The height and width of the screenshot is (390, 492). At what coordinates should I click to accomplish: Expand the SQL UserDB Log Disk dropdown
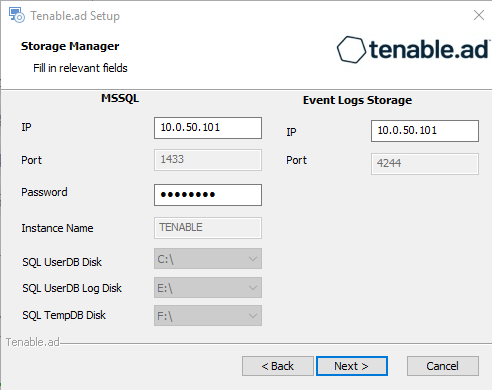point(208,287)
